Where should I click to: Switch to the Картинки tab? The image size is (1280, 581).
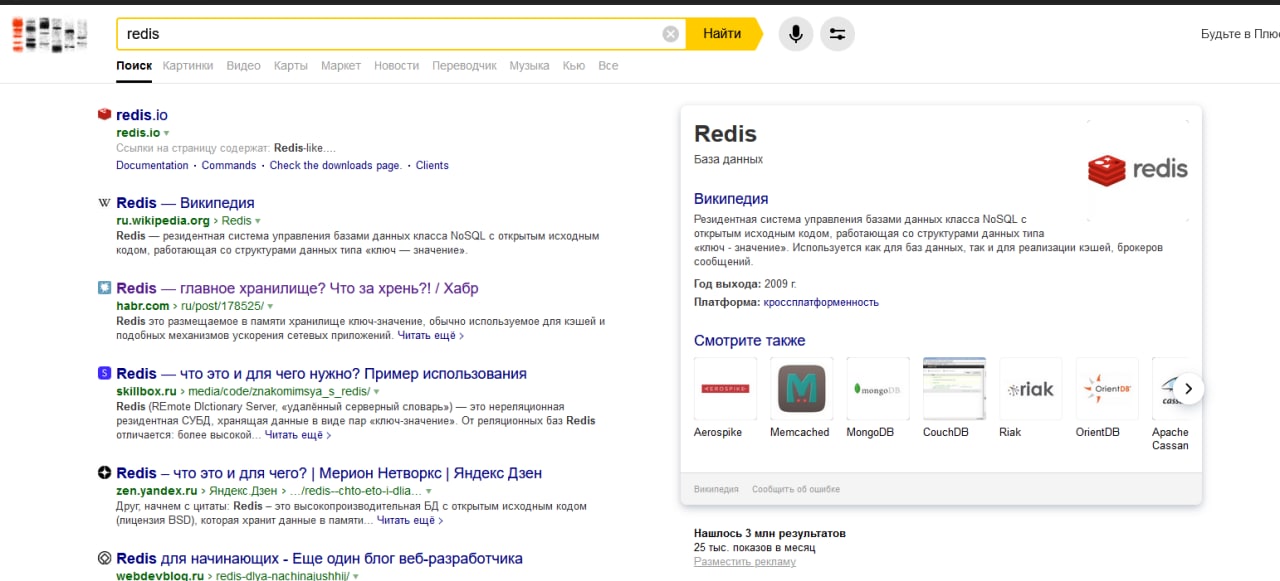188,66
